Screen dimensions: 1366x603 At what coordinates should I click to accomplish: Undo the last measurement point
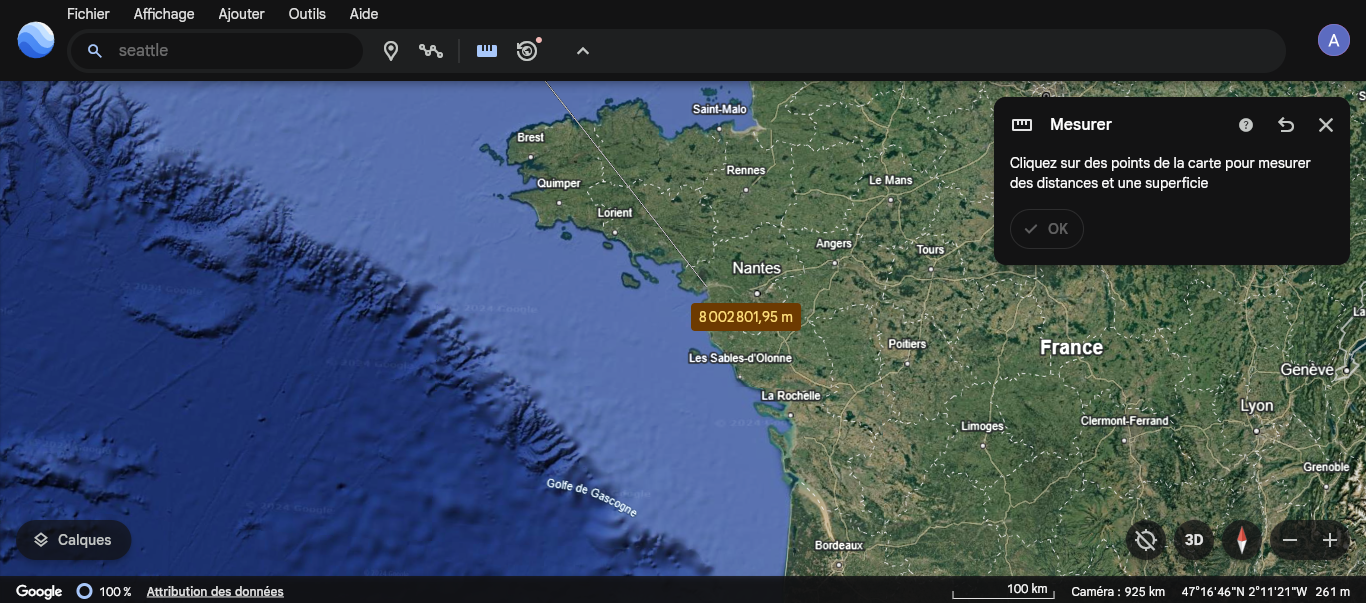coord(1286,125)
